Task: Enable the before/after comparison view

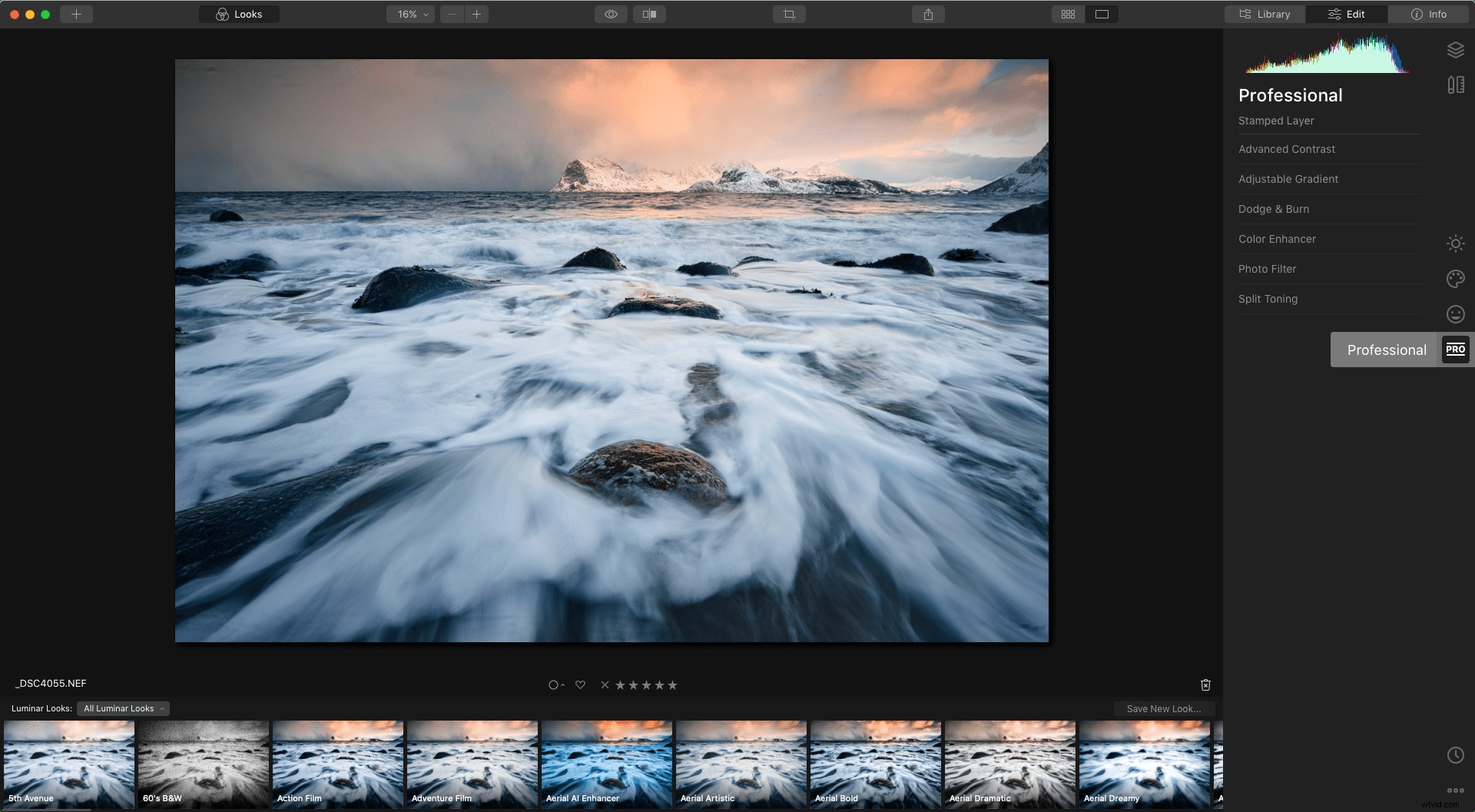Action: click(649, 14)
